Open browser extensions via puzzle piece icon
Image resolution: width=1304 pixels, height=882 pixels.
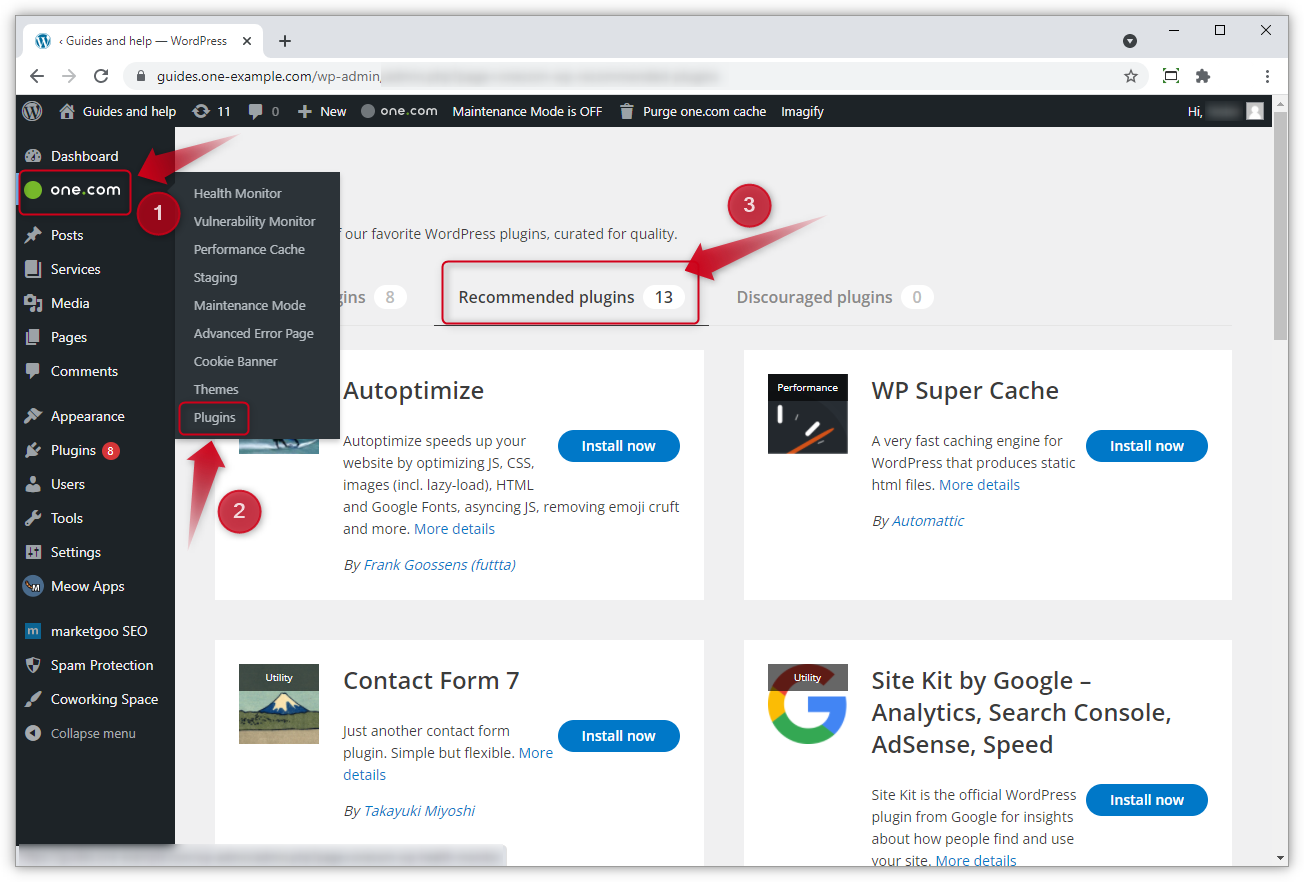[1202, 75]
